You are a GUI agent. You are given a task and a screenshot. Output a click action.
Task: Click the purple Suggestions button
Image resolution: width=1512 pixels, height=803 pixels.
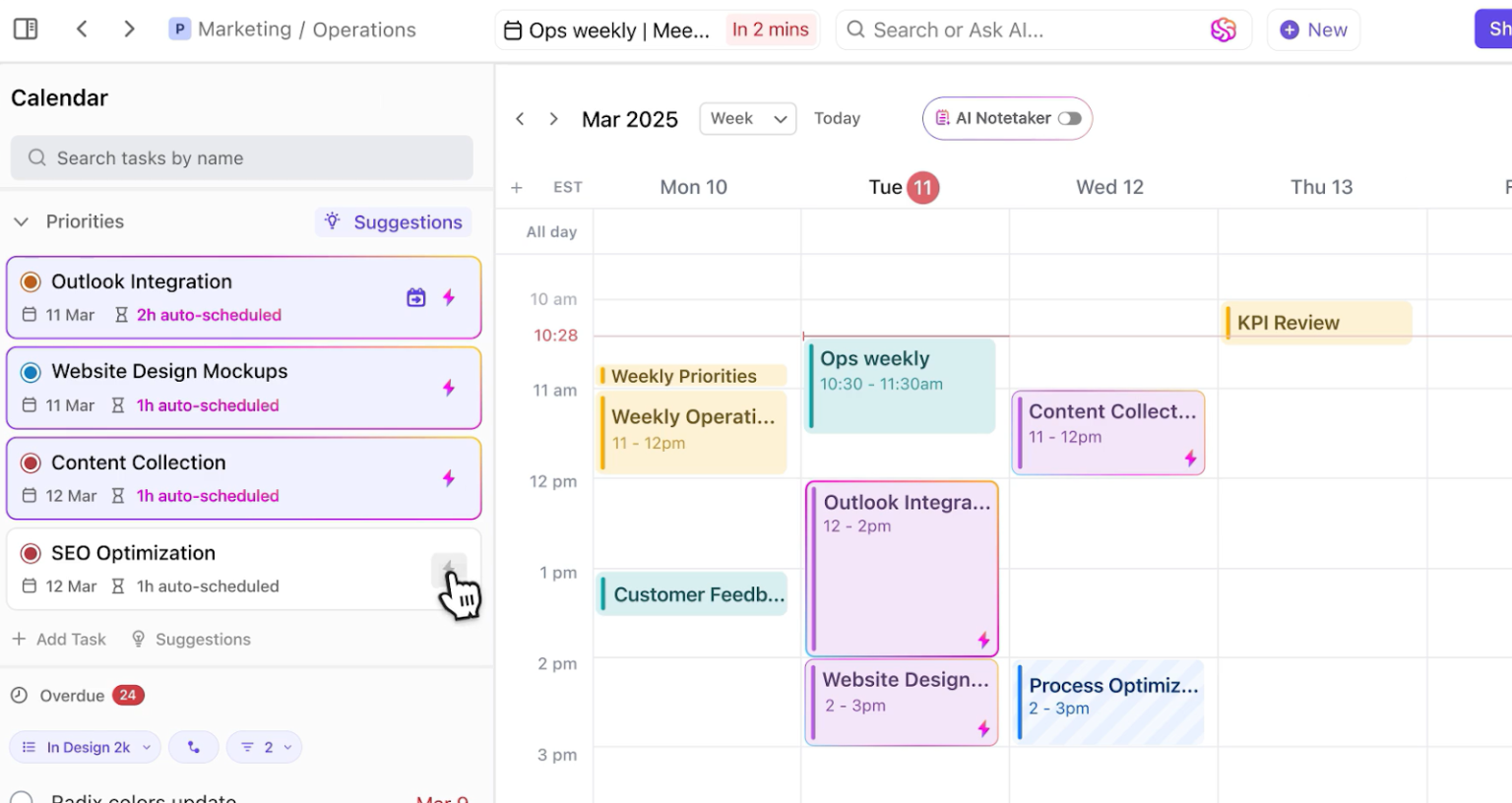pos(394,222)
